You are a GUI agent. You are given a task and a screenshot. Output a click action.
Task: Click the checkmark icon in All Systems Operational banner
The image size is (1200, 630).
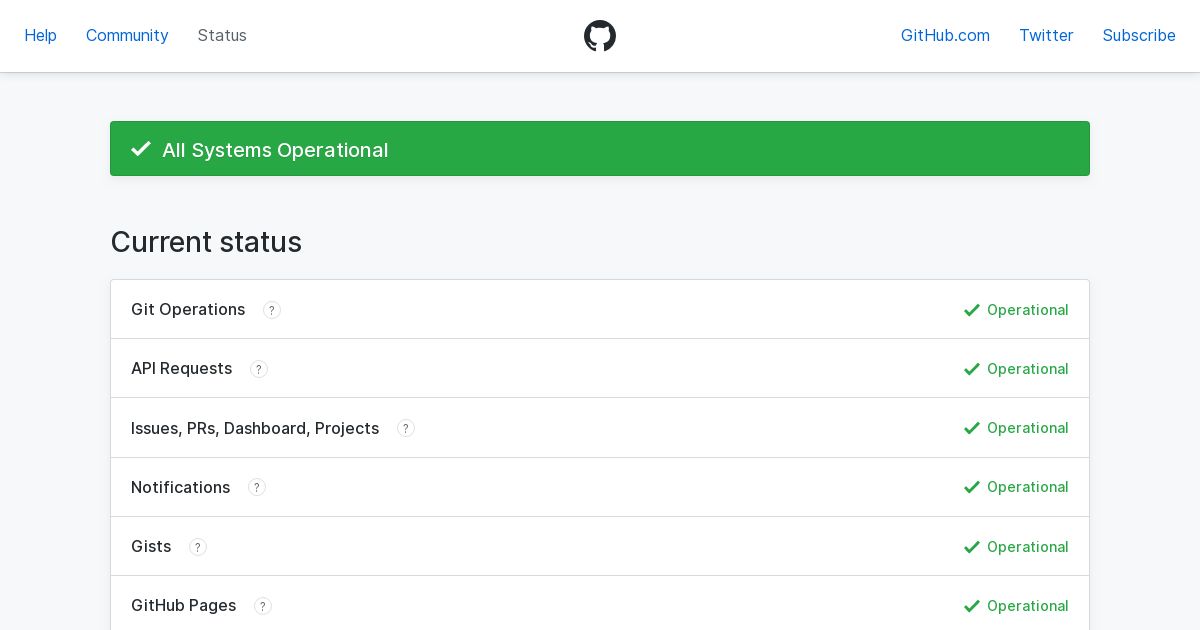141,149
